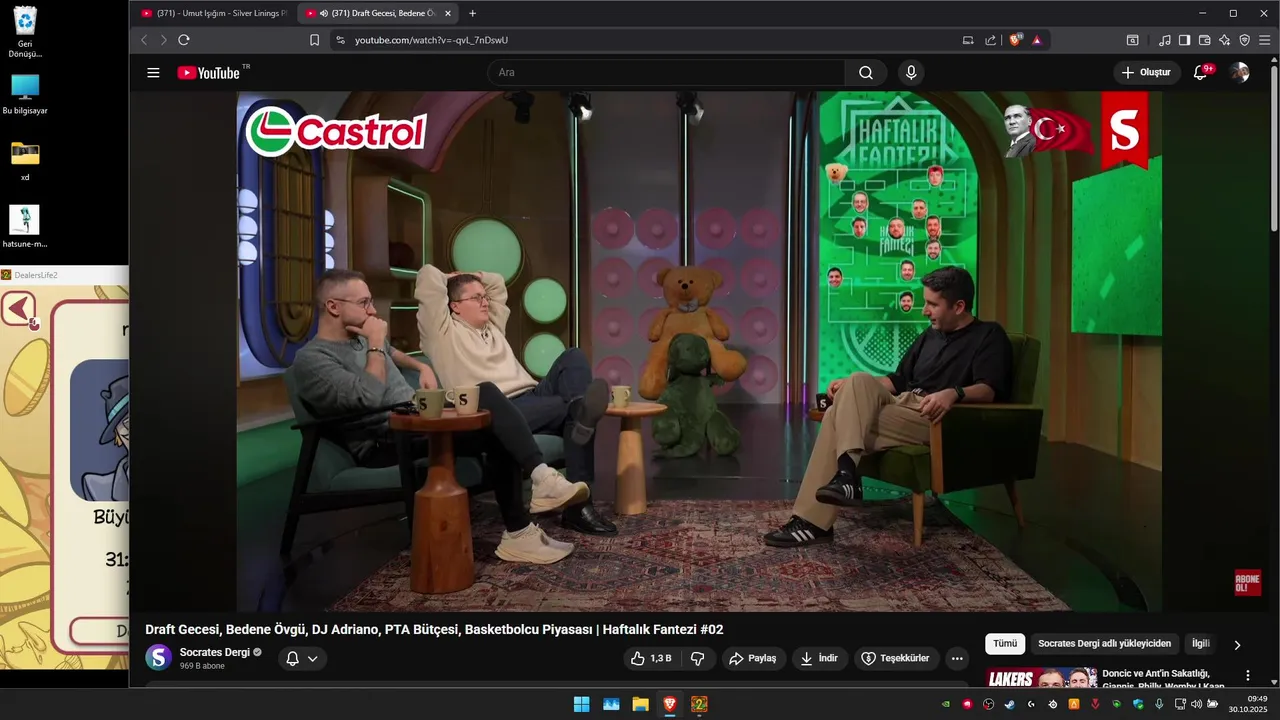Switch to Umut Işığım Silver Linings tab

click(x=214, y=13)
